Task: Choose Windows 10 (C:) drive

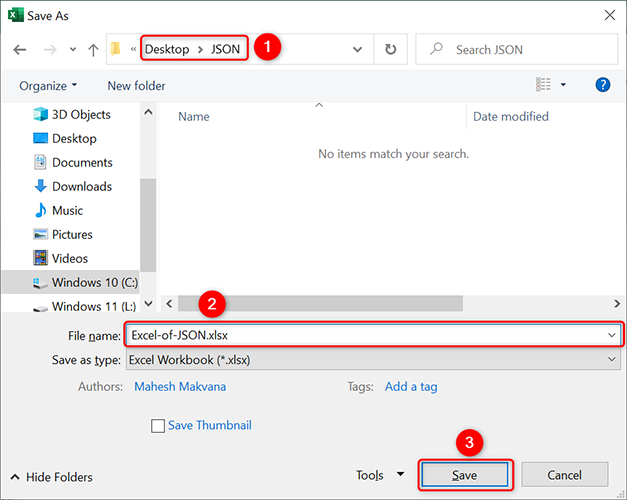Action: point(91,283)
